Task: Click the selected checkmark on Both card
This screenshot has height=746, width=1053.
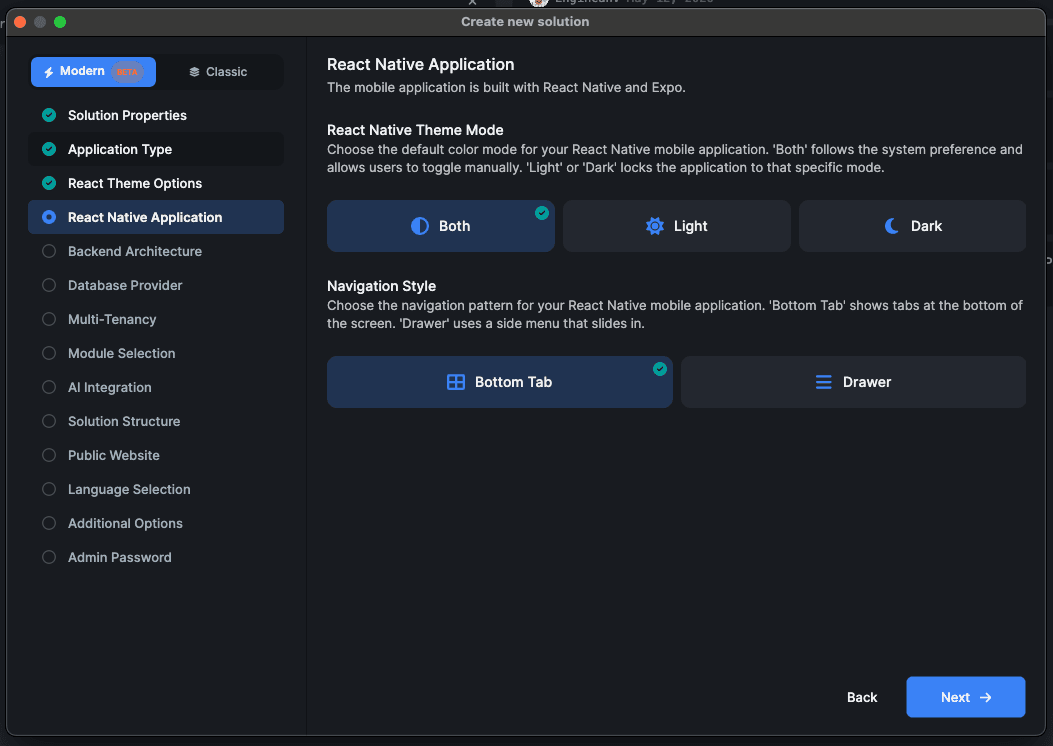Action: [x=542, y=213]
